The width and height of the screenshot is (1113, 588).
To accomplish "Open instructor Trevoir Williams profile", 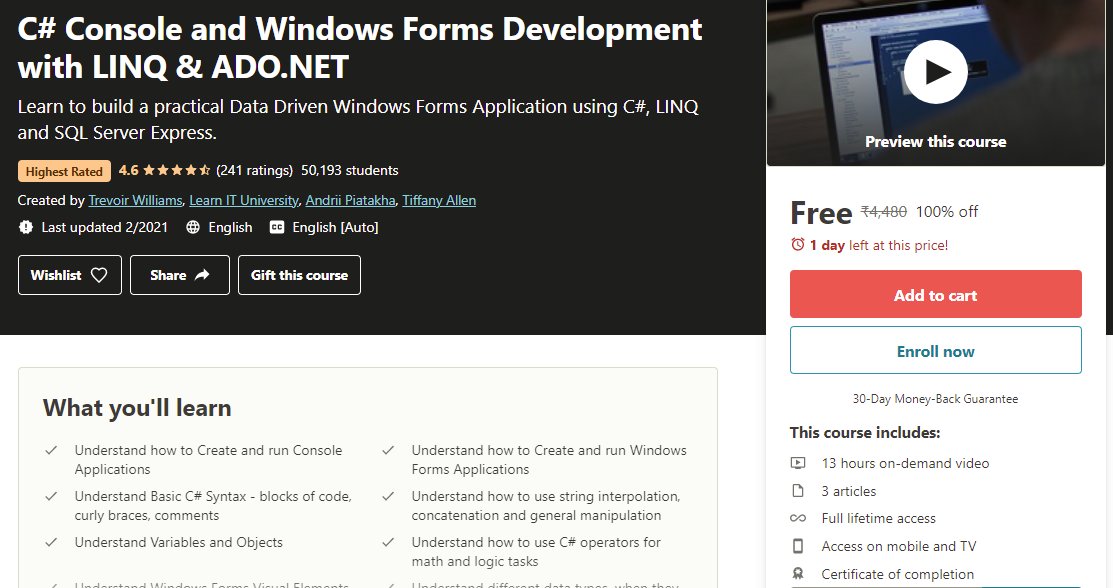I will tap(135, 200).
